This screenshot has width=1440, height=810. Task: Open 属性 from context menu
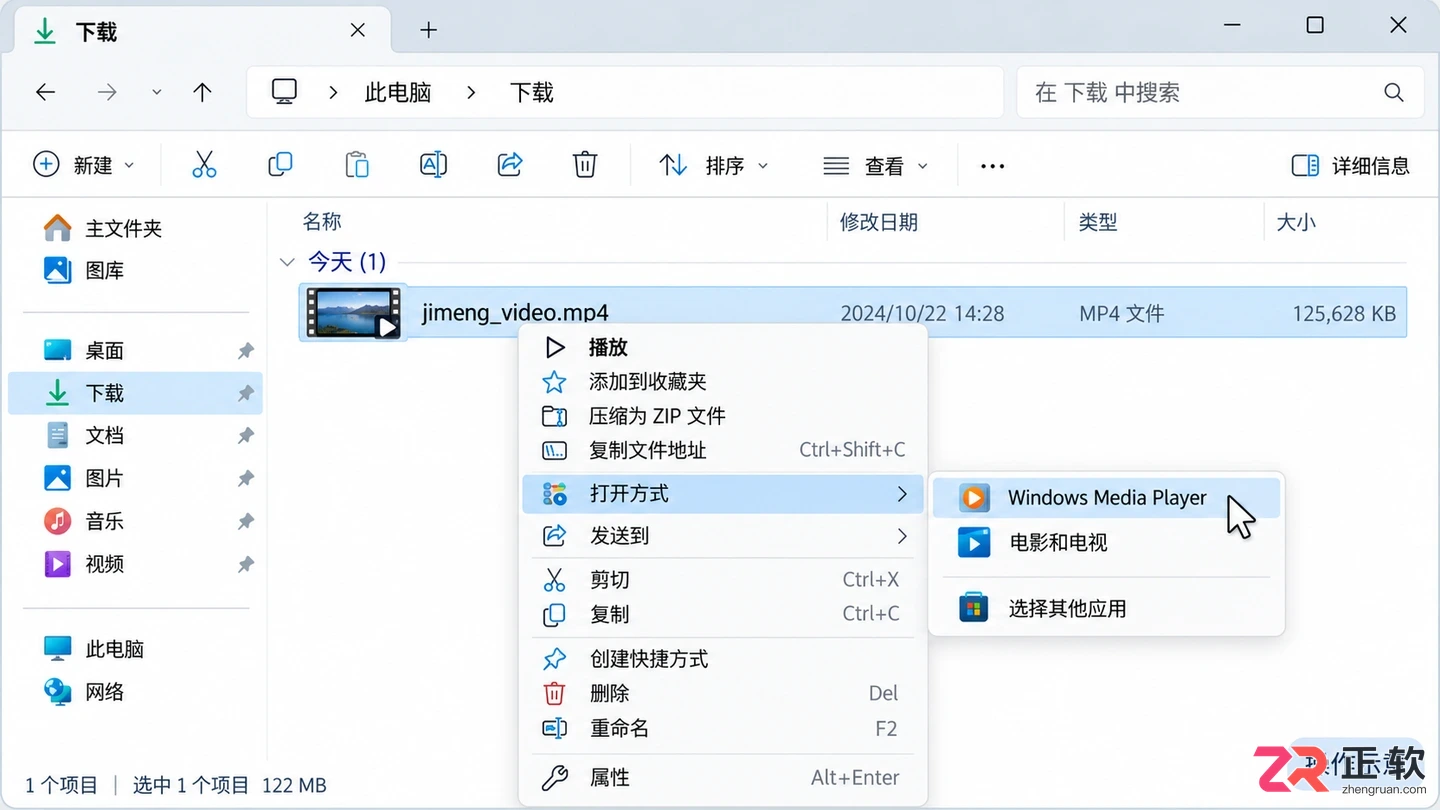pyautogui.click(x=724, y=777)
